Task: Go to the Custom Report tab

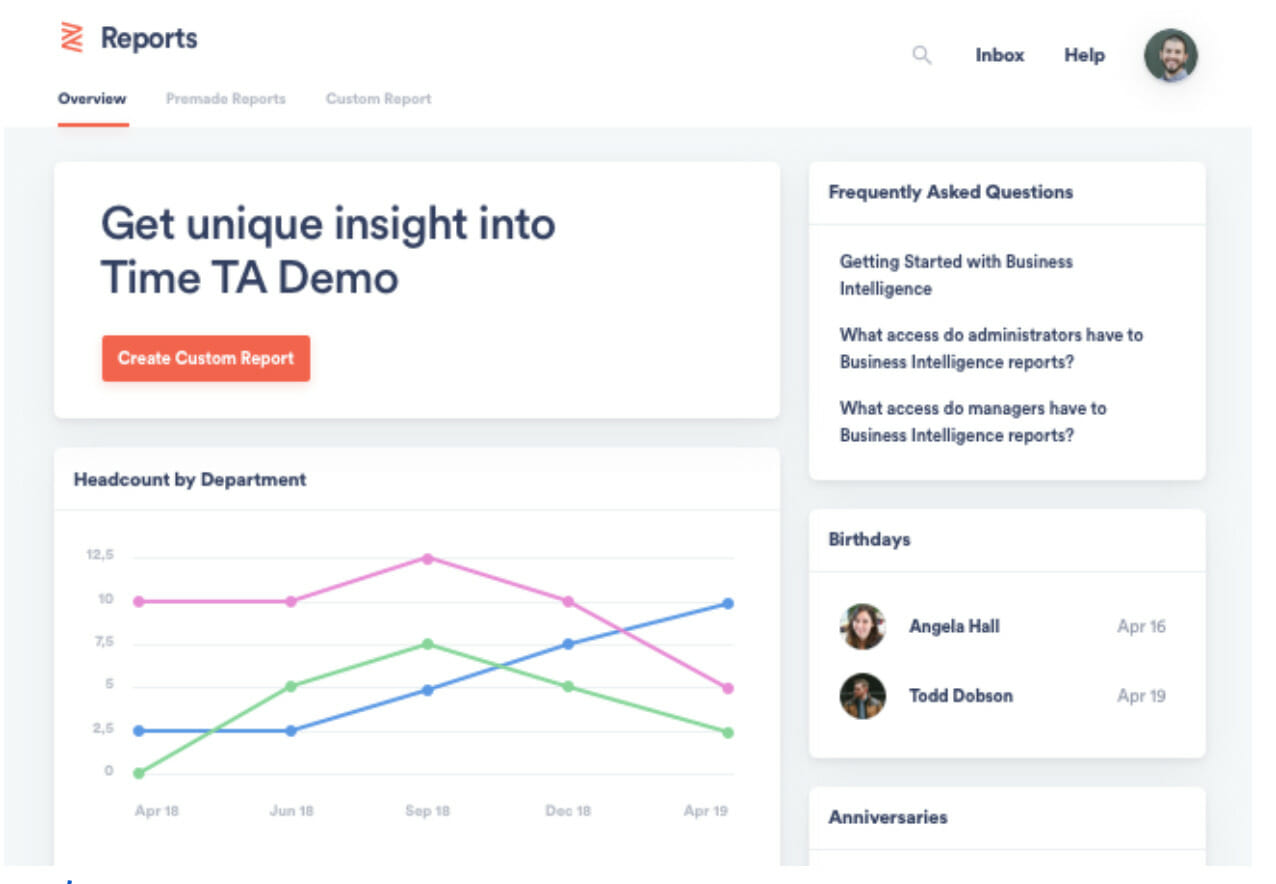Action: click(x=378, y=99)
